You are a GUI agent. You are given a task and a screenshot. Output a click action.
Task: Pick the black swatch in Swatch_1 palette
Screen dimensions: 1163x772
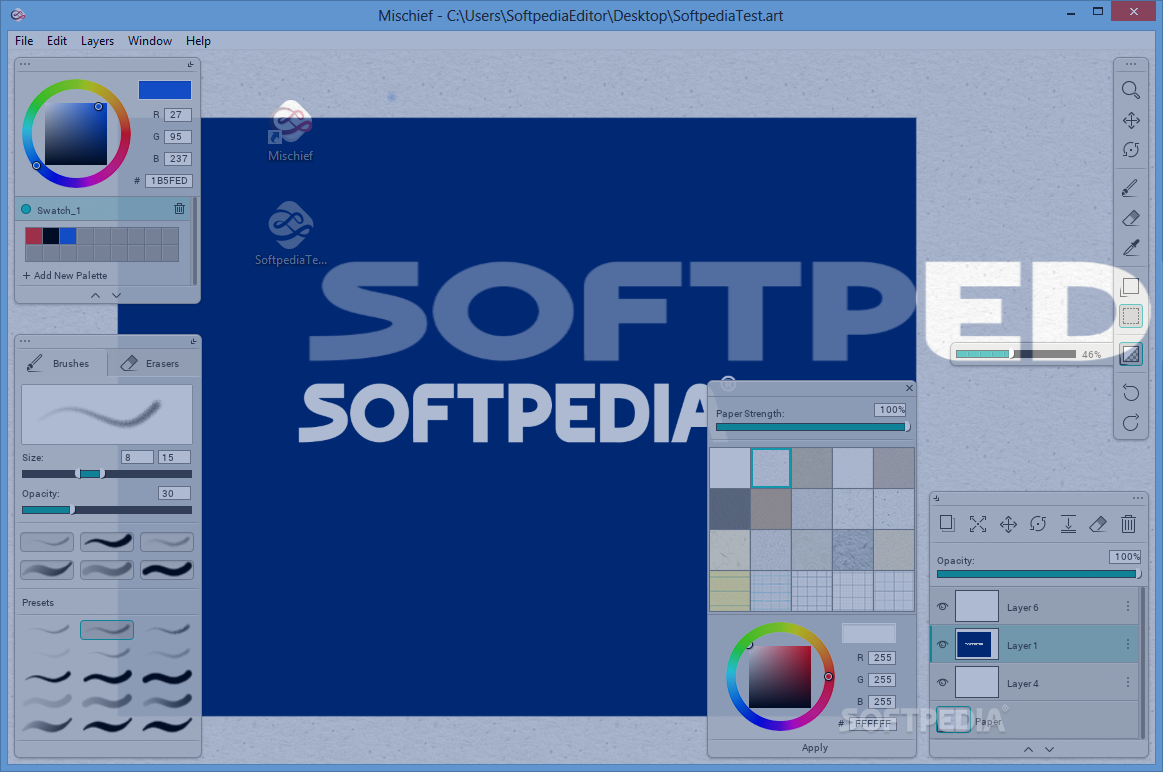pyautogui.click(x=50, y=236)
